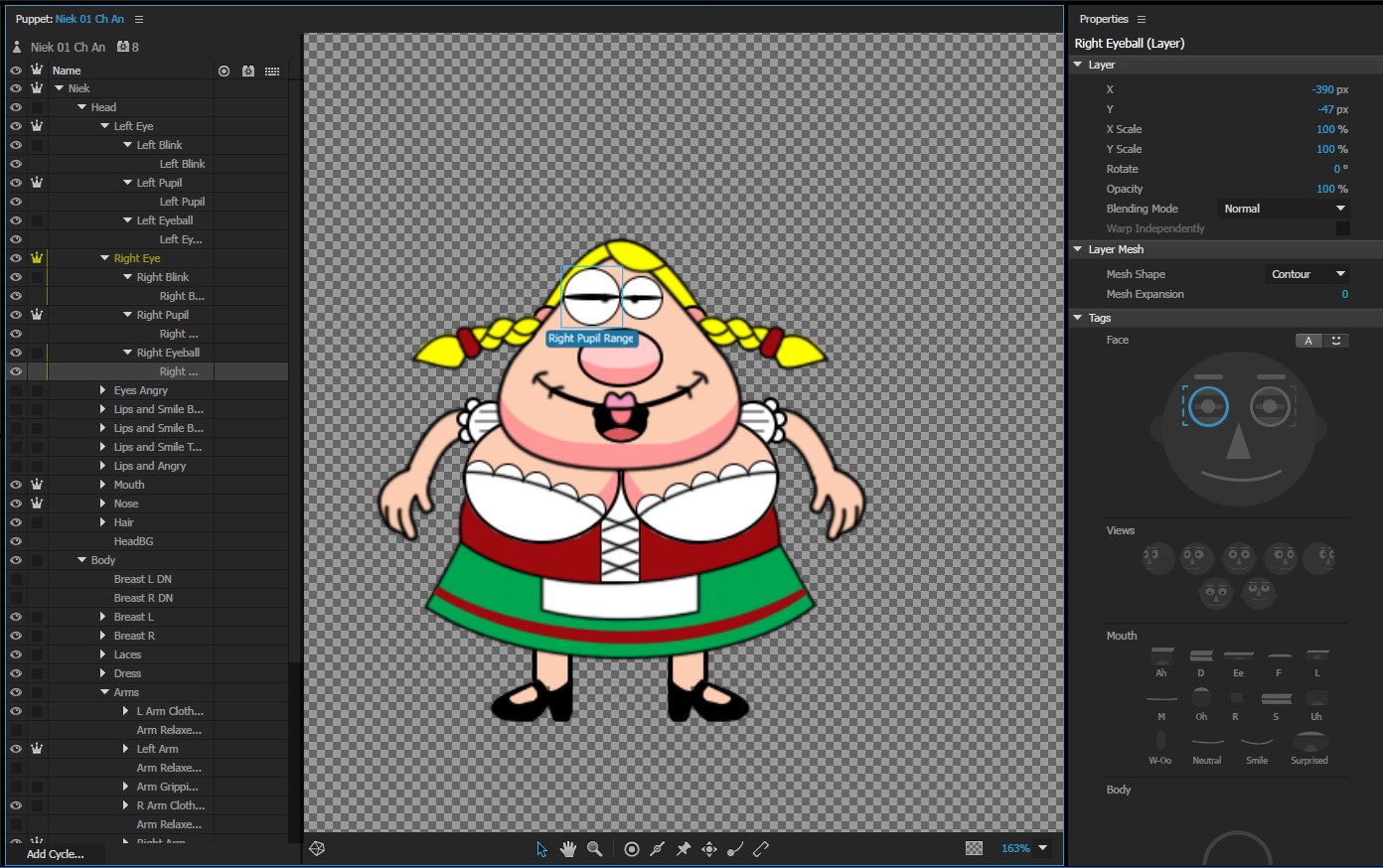1383x868 pixels.
Task: Toggle the checkerboard transparency grid icon
Action: point(975,848)
